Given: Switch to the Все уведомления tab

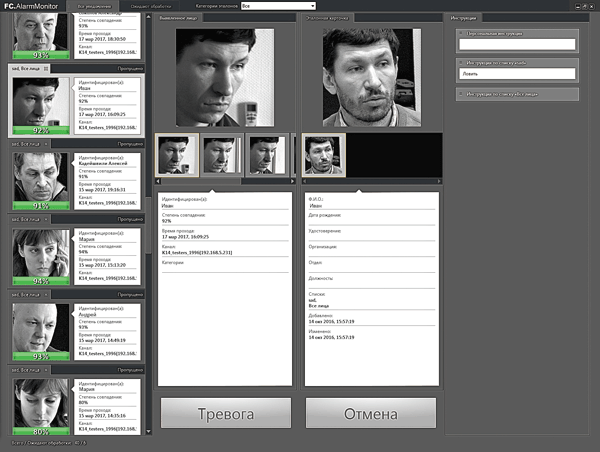Looking at the screenshot, I should tap(94, 6).
